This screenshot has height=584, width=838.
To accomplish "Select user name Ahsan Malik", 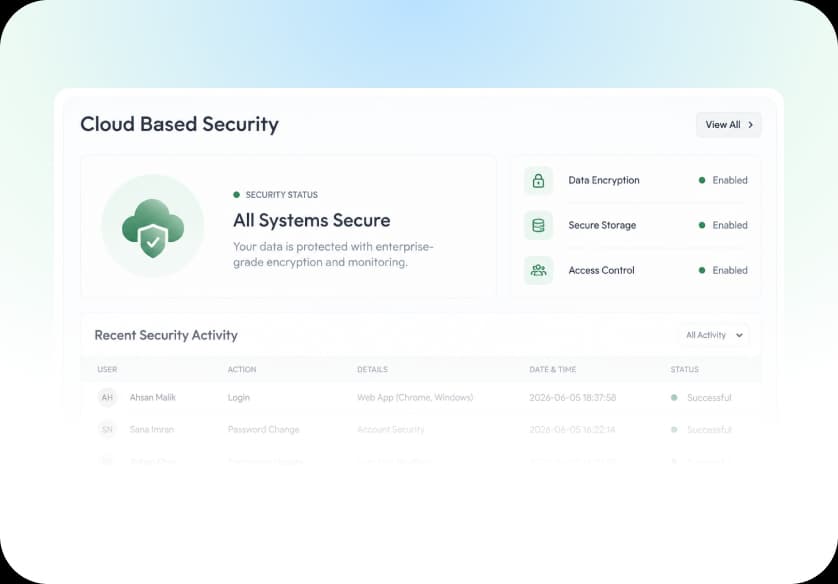I will pyautogui.click(x=153, y=398).
